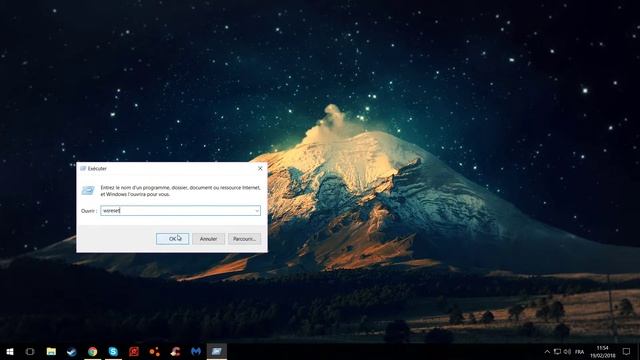
Task: Open Task View from the taskbar
Action: [30, 351]
